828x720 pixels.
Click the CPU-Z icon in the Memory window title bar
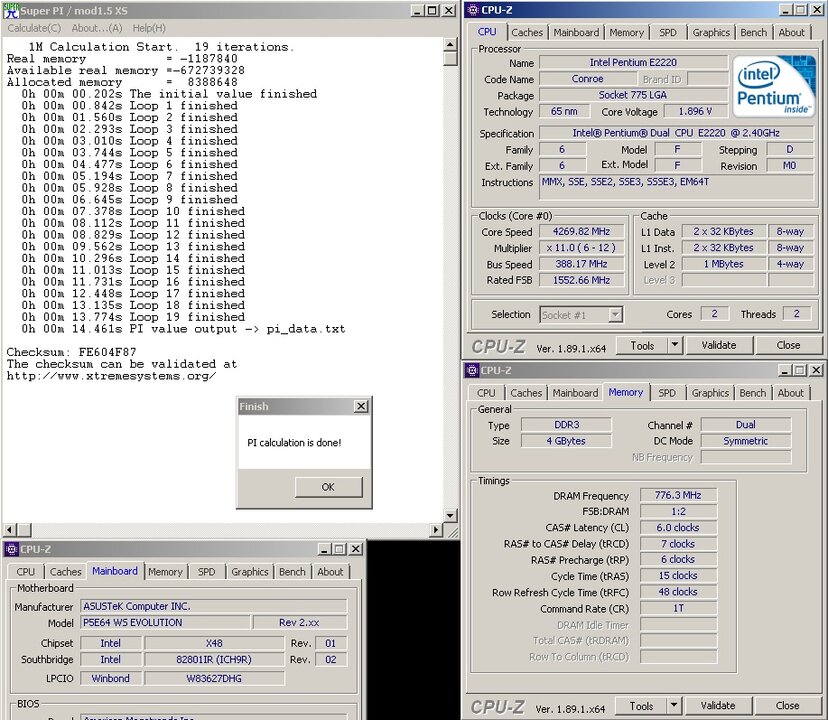[472, 370]
